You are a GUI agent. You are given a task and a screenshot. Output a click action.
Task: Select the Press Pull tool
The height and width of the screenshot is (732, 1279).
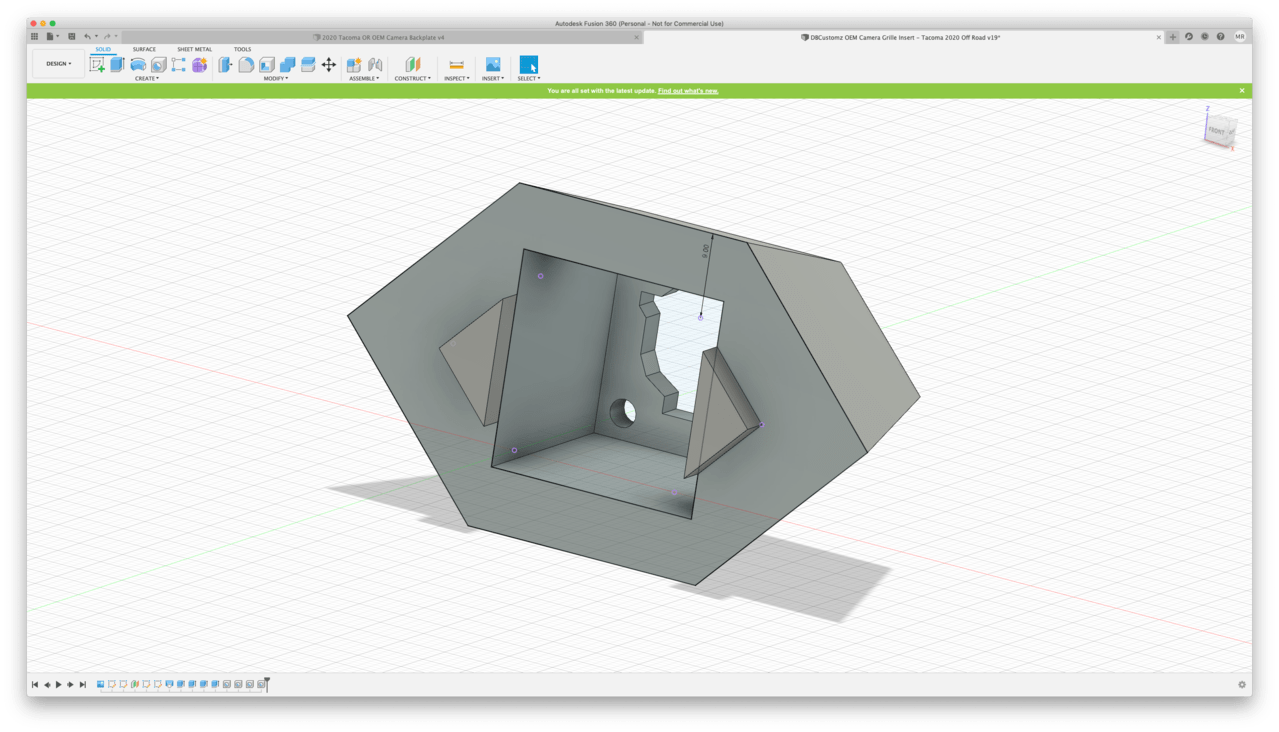pyautogui.click(x=225, y=64)
